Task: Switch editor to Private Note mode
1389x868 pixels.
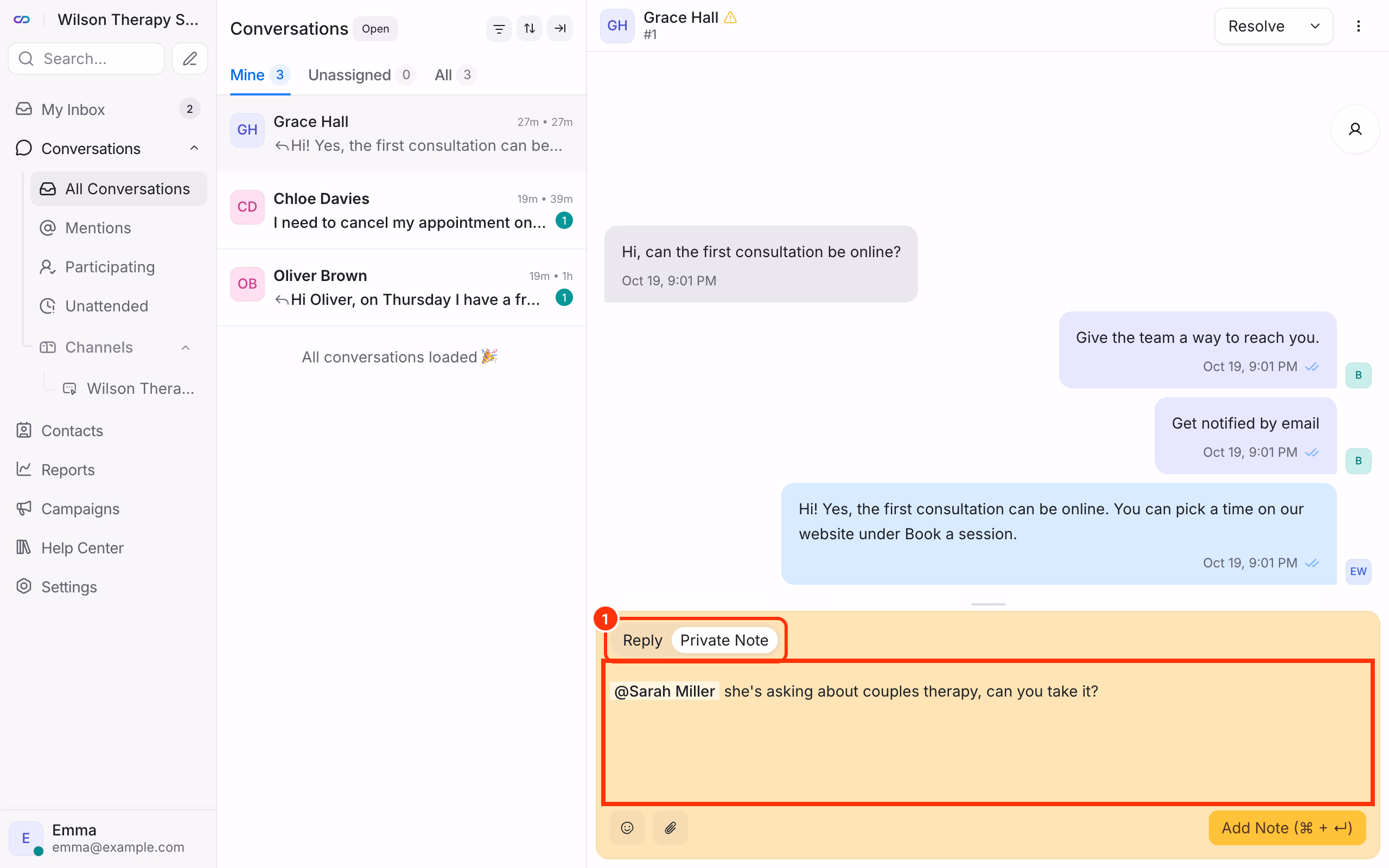Action: pyautogui.click(x=724, y=640)
